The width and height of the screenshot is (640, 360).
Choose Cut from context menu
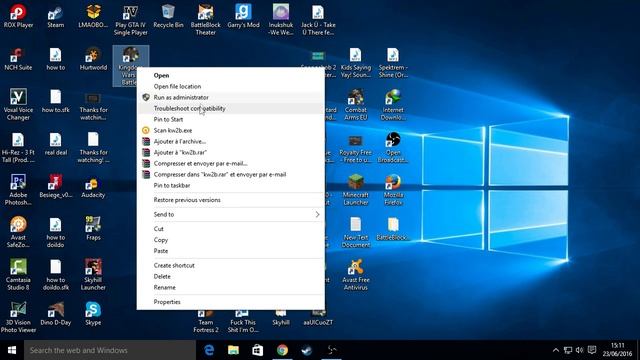231,229
